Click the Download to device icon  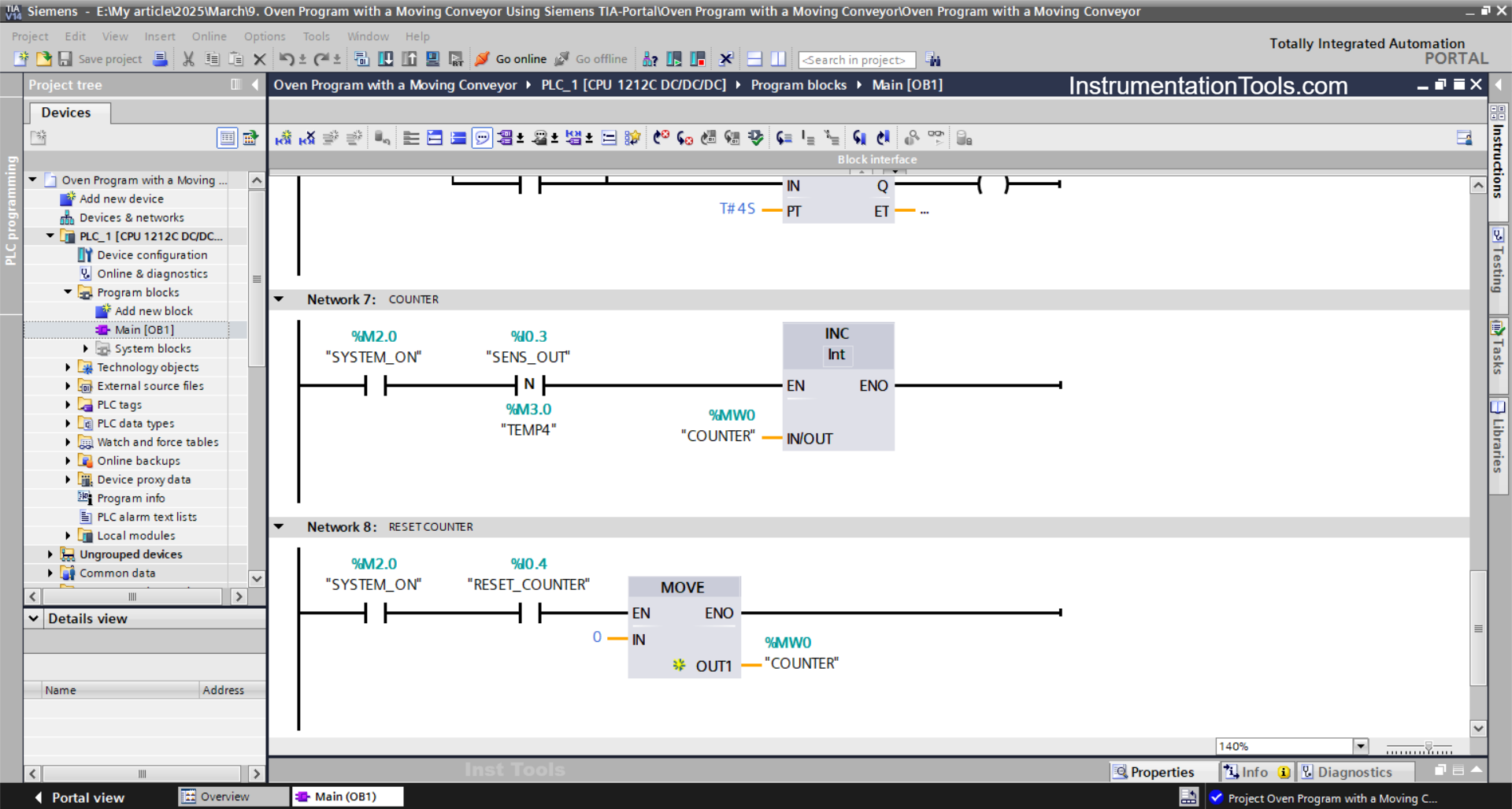(x=385, y=58)
